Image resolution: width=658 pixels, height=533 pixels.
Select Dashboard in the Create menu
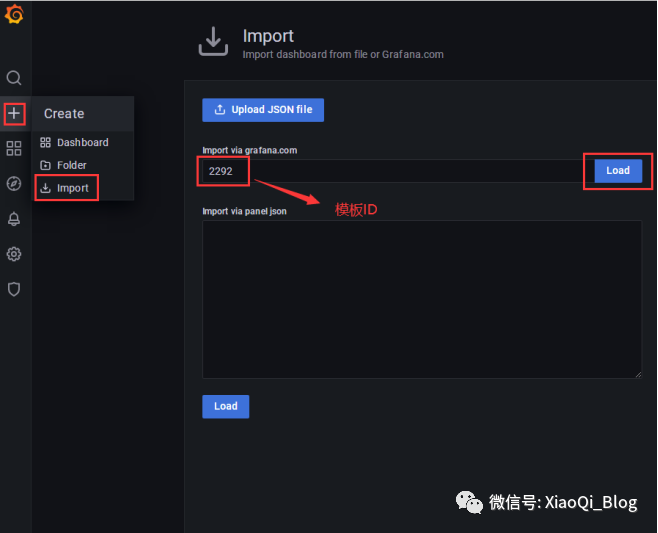click(83, 143)
